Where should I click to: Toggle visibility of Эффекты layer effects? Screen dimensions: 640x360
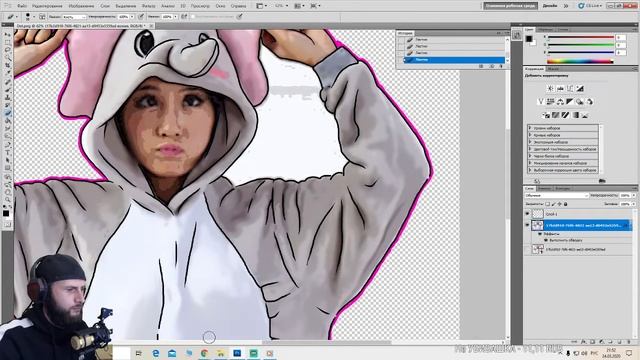click(540, 234)
